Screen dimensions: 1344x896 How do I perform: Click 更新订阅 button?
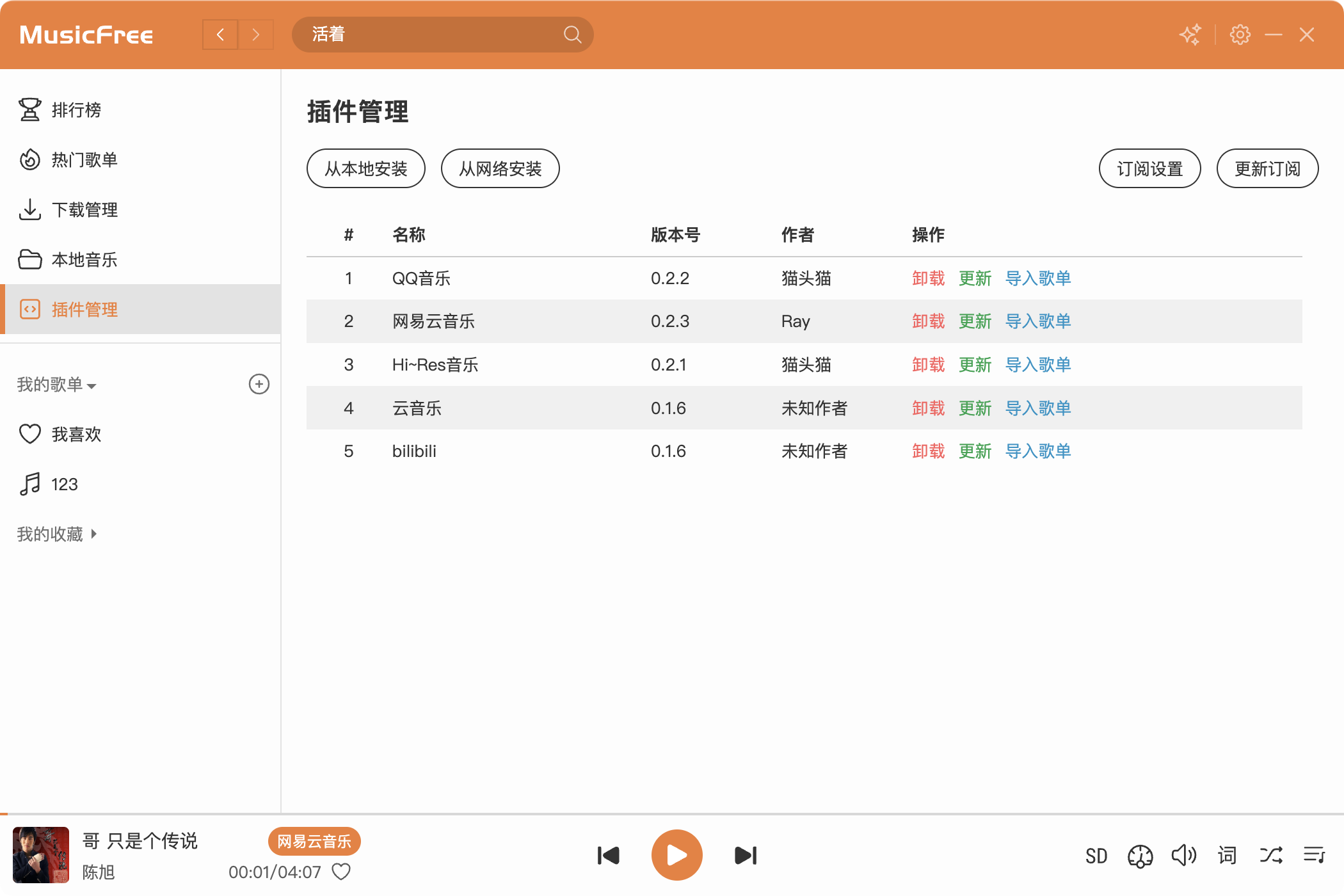pyautogui.click(x=1268, y=168)
